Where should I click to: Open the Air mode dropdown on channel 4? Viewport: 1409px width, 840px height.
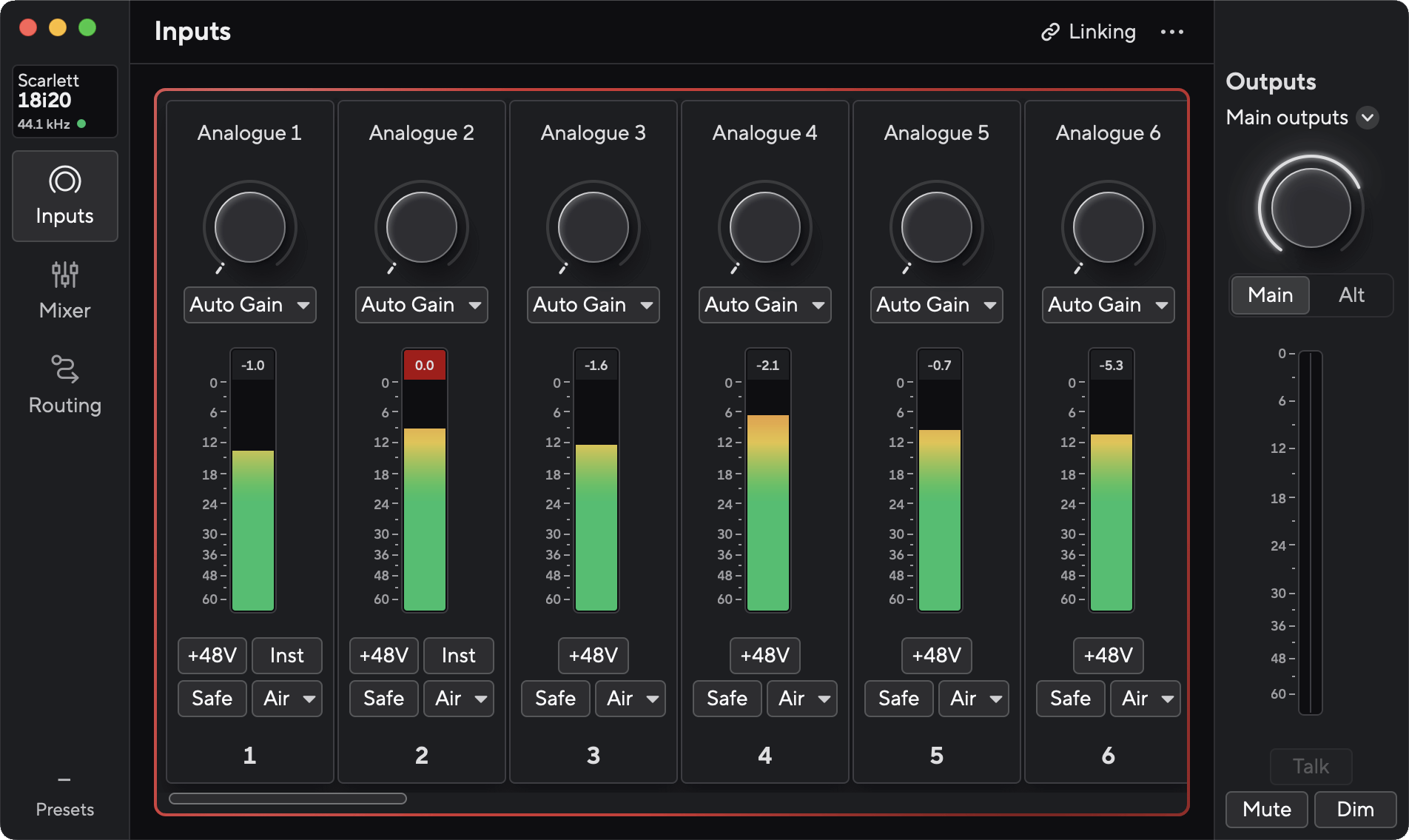802,699
